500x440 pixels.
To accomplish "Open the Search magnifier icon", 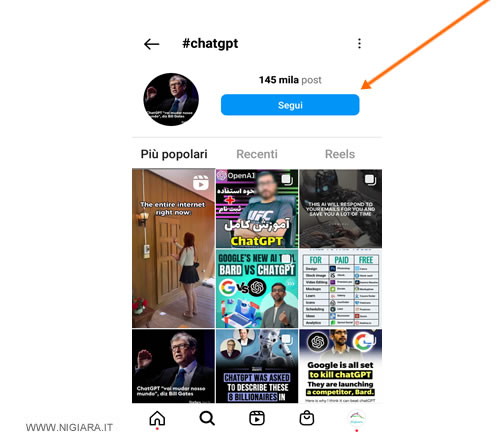I will 207,418.
